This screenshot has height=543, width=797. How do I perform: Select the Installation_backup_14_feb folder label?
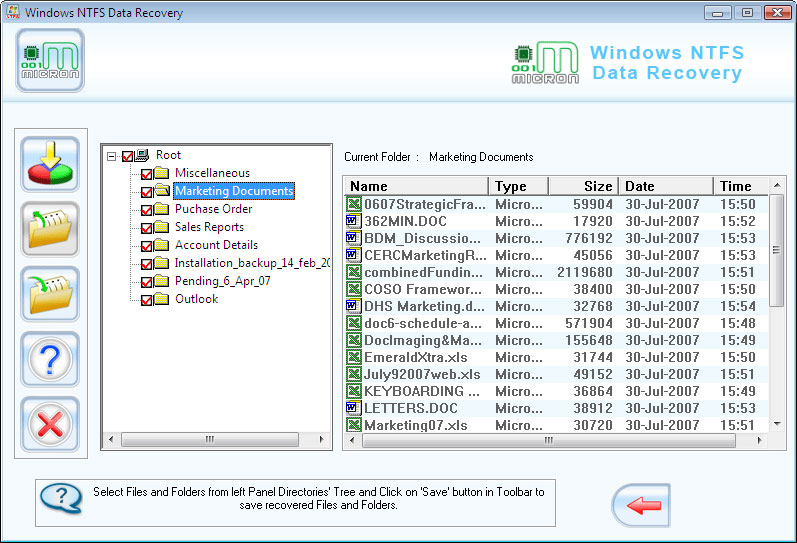[x=252, y=263]
